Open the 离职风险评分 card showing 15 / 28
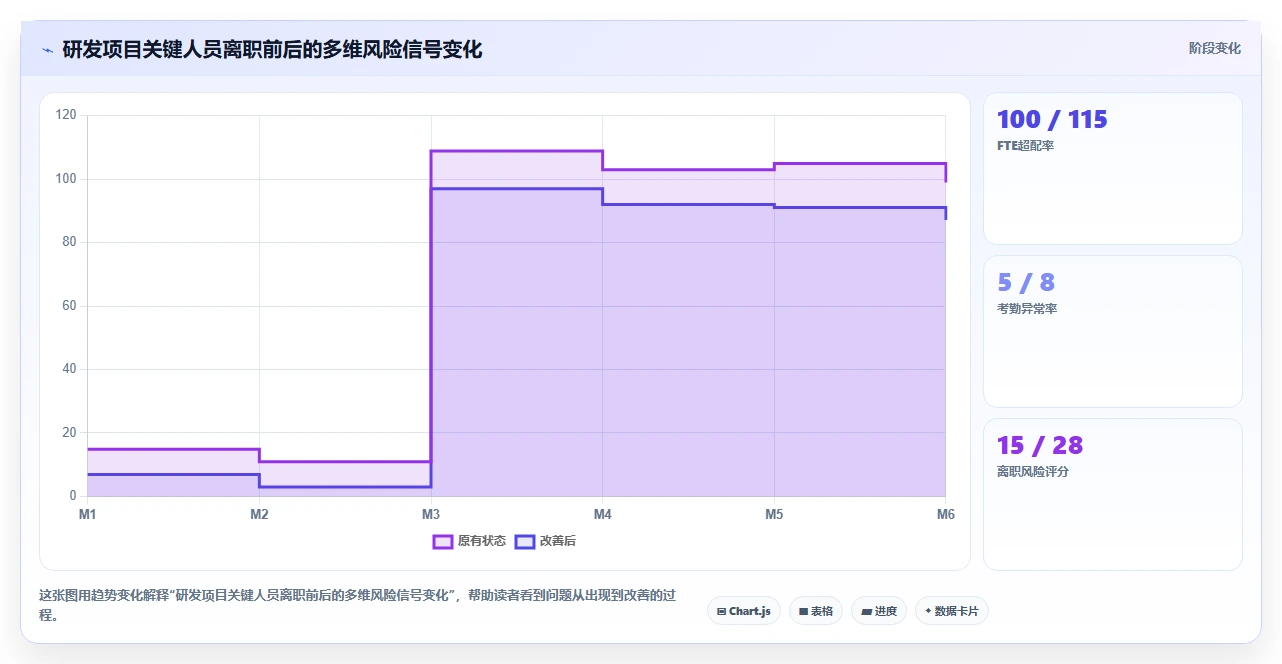Viewport: 1282px width, 664px height. [x=1113, y=494]
